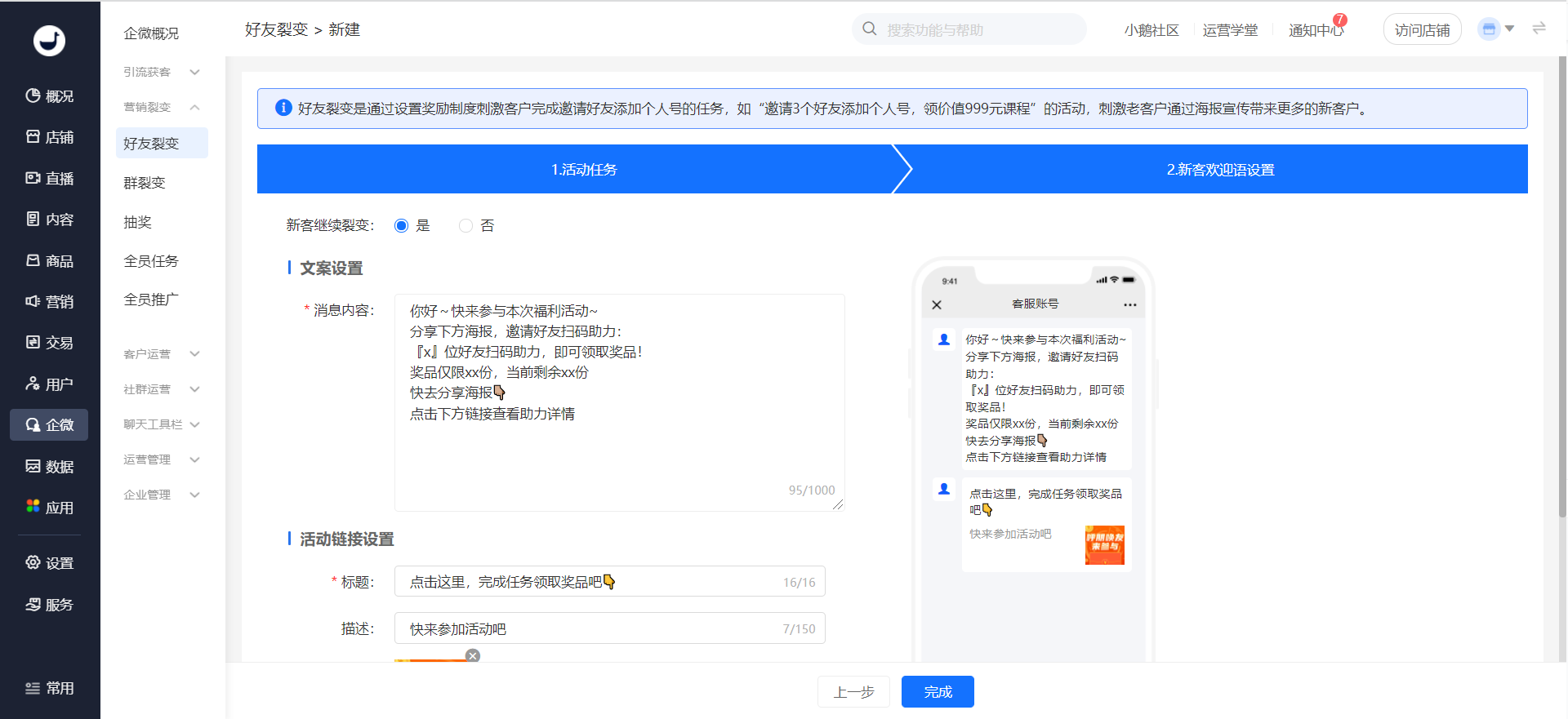Viewport: 1568px width, 719px height.
Task: Click the 标题 input field
Action: click(609, 581)
